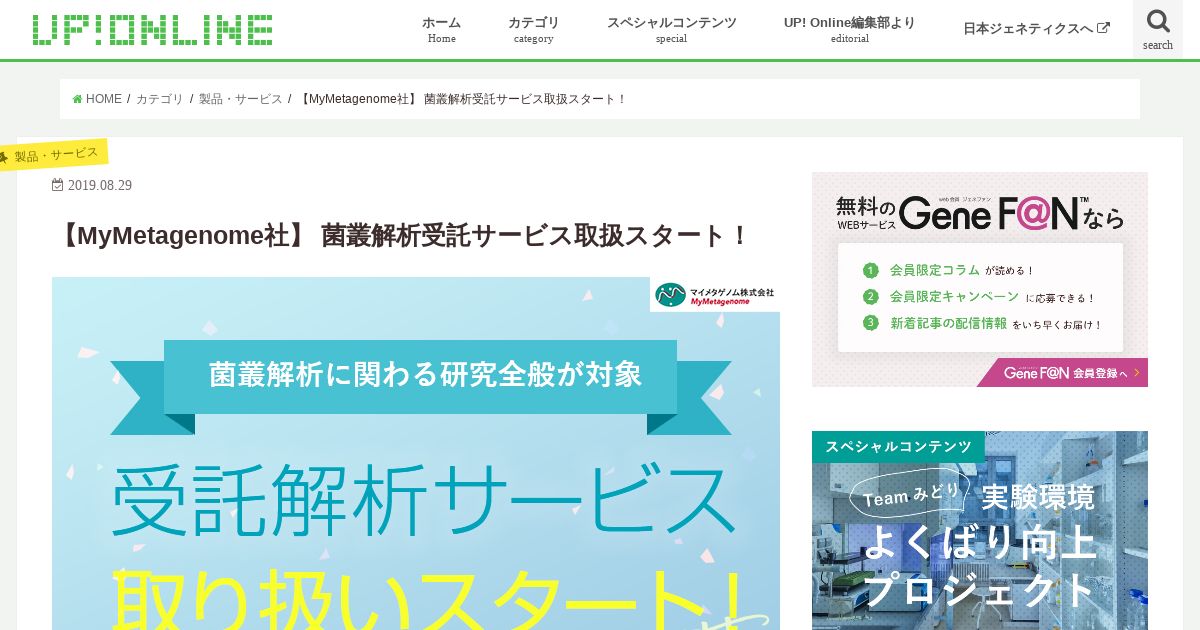This screenshot has height=630, width=1200.
Task: Open the カテゴリ category menu
Action: click(533, 29)
